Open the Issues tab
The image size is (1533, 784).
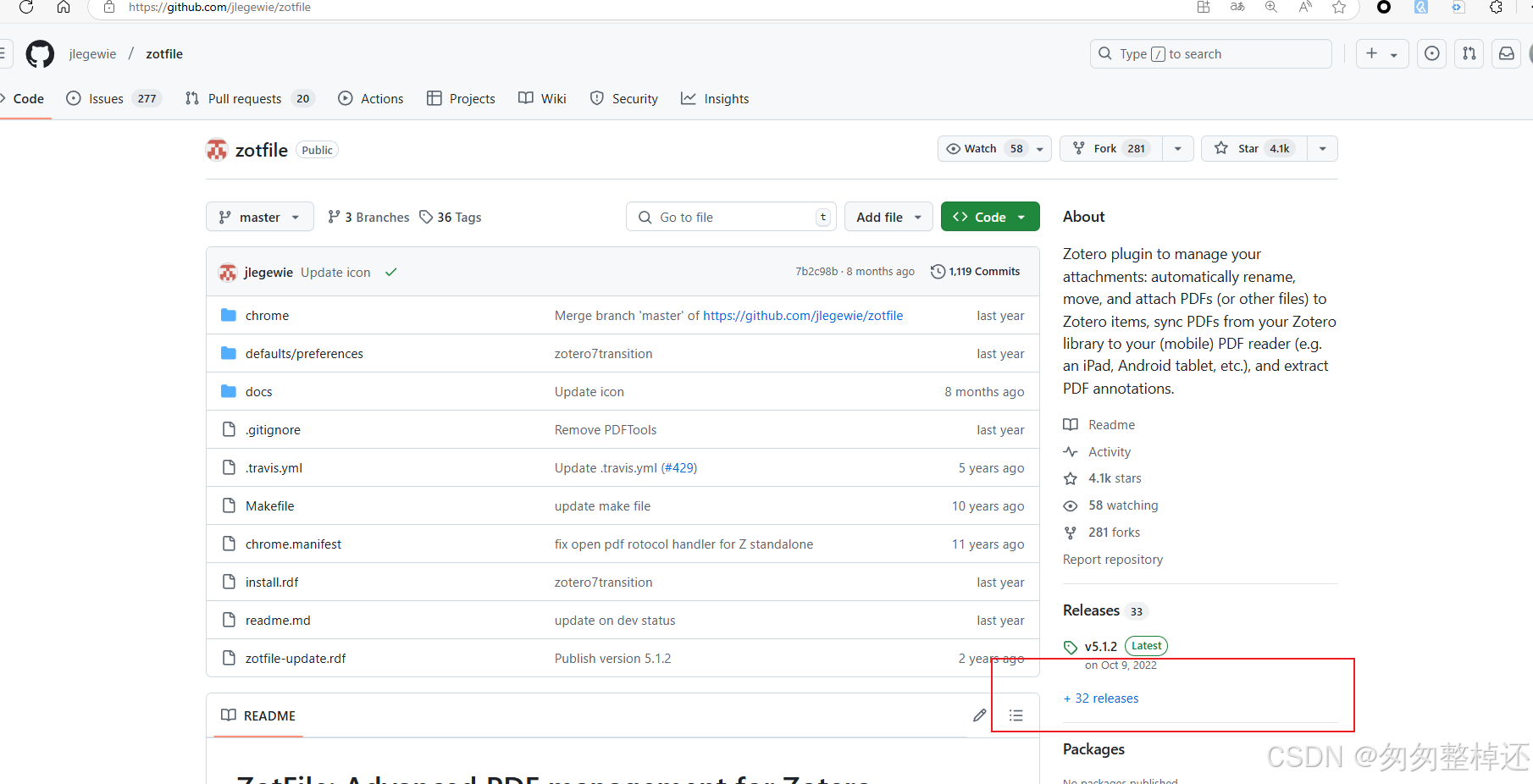click(113, 98)
